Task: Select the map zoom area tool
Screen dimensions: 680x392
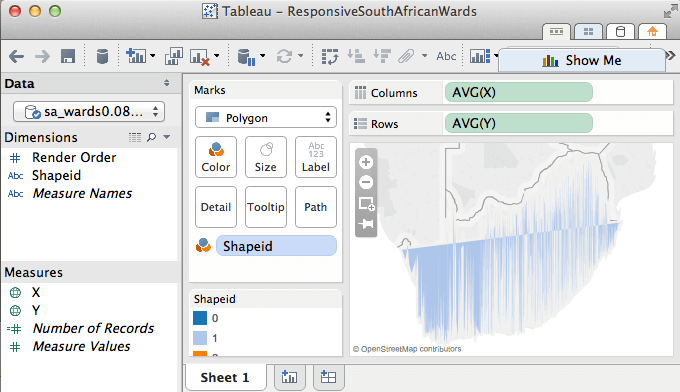Action: point(366,203)
